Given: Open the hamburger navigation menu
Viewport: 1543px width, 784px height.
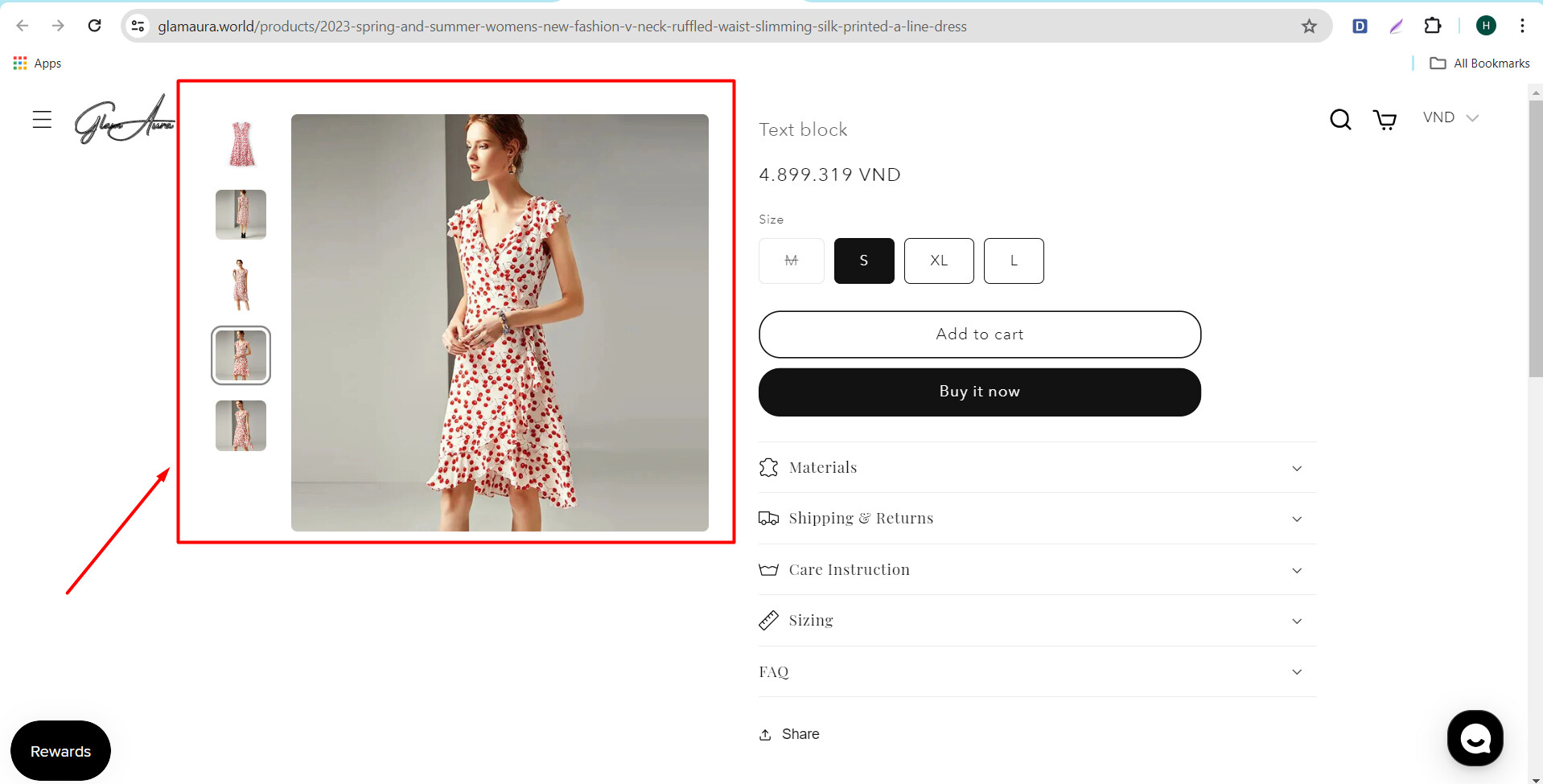Looking at the screenshot, I should click(42, 120).
